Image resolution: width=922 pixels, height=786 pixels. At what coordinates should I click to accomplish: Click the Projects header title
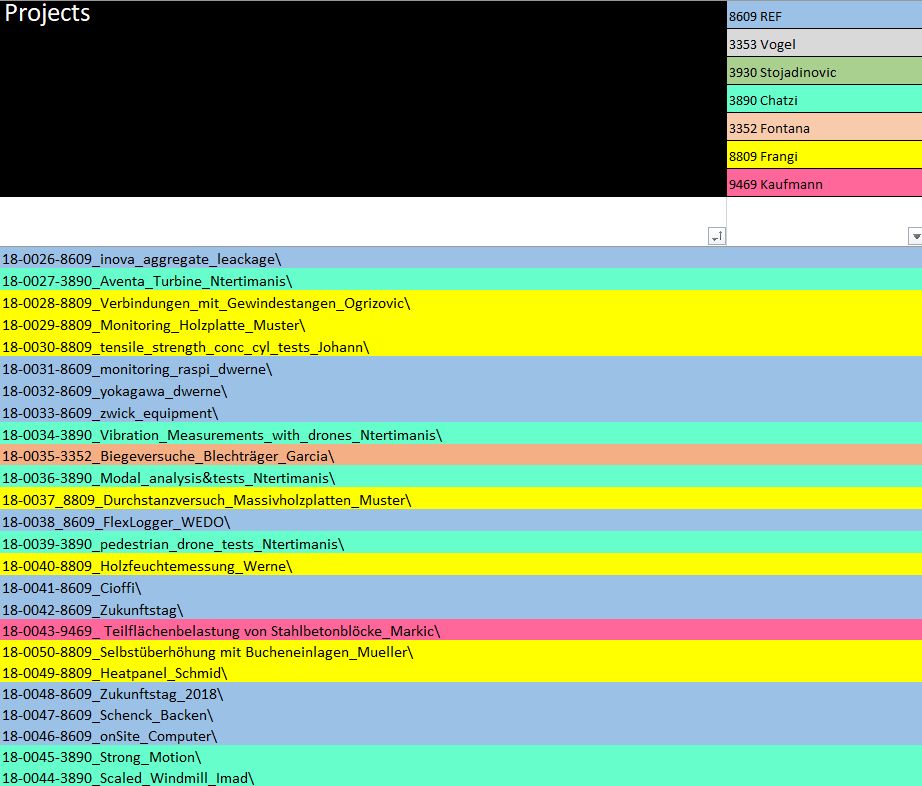pyautogui.click(x=48, y=13)
